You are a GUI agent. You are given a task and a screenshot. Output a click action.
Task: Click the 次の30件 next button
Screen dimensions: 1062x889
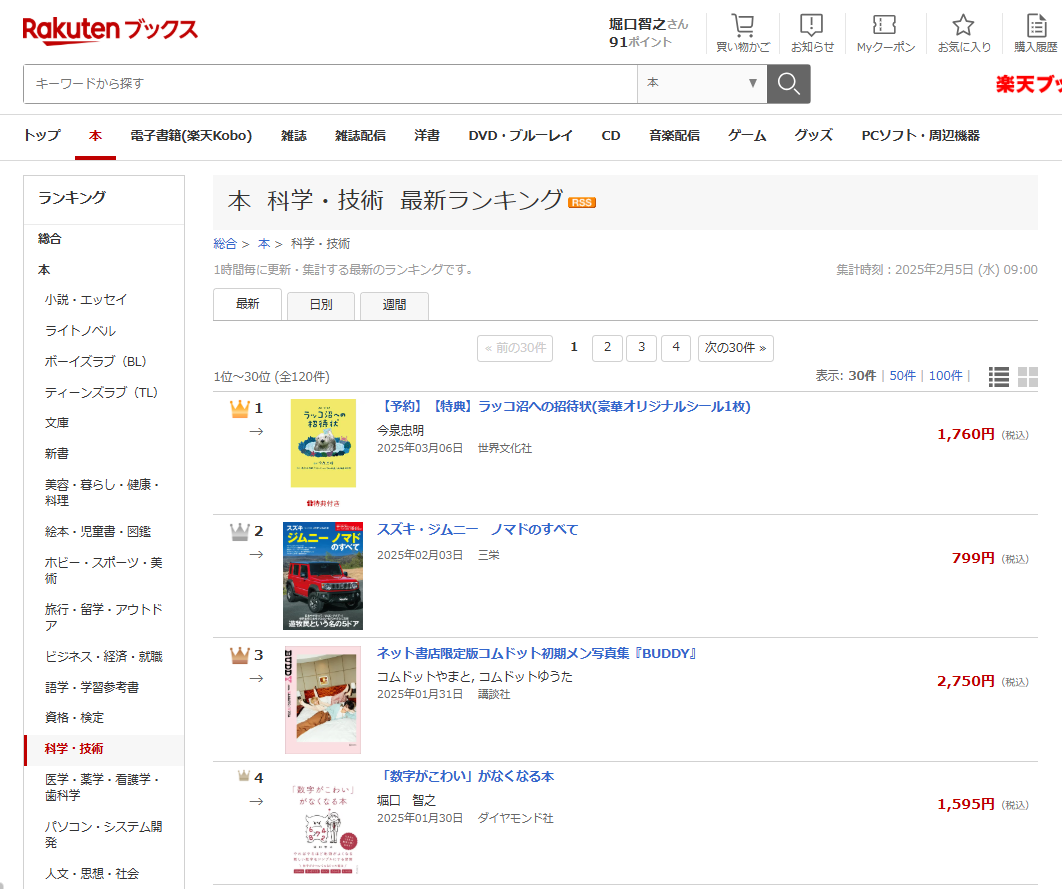(736, 348)
